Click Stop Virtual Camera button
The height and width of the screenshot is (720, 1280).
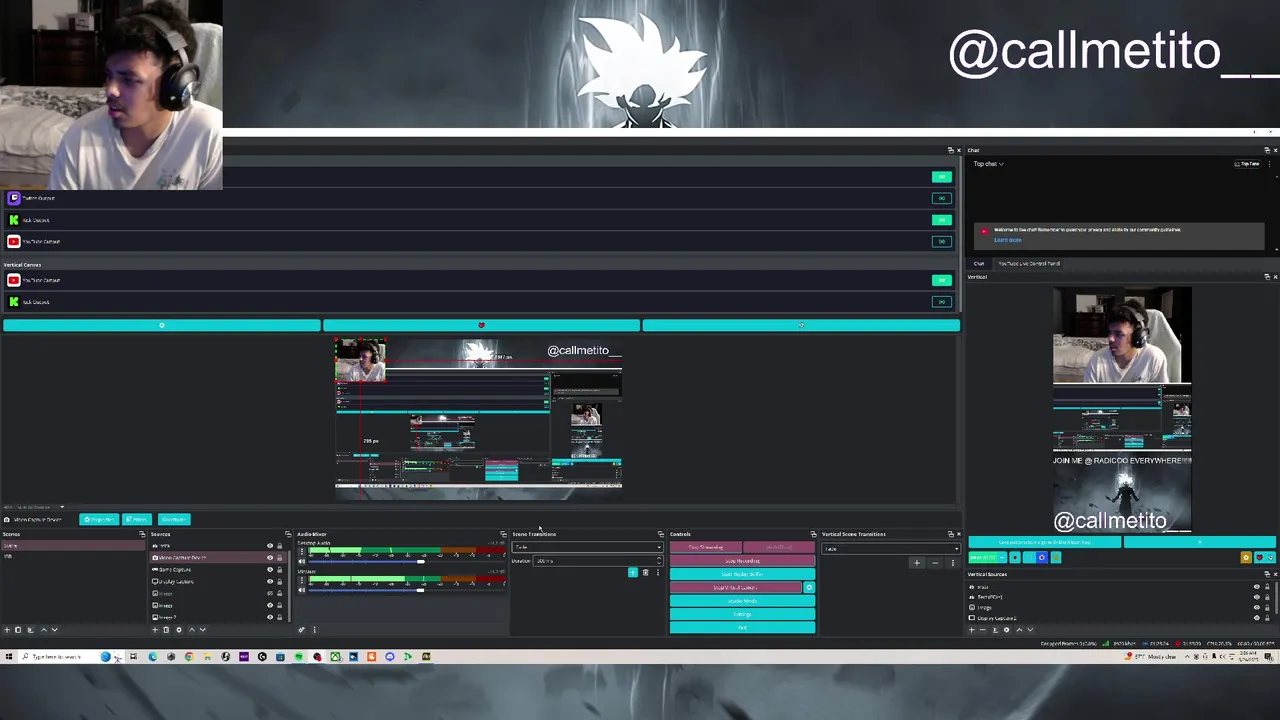point(735,587)
